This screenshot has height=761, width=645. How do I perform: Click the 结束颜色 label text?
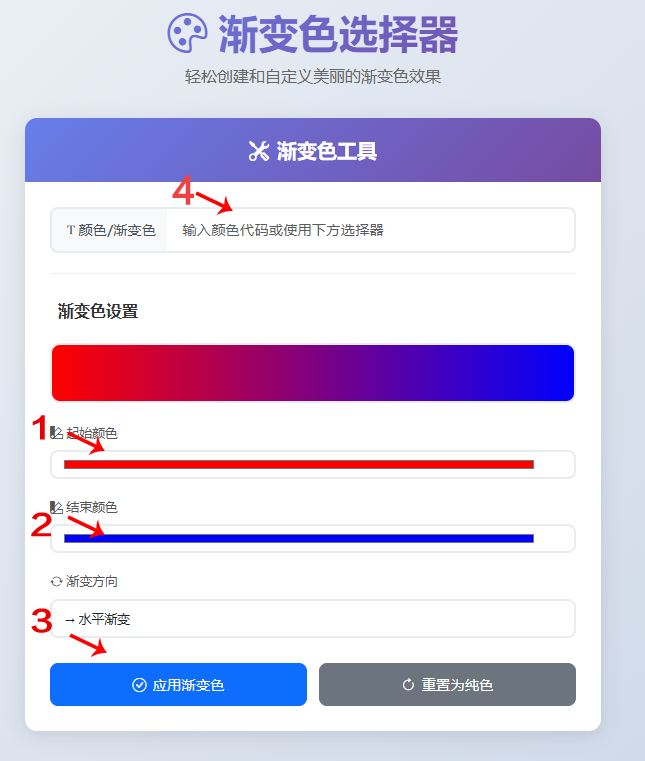click(x=91, y=507)
